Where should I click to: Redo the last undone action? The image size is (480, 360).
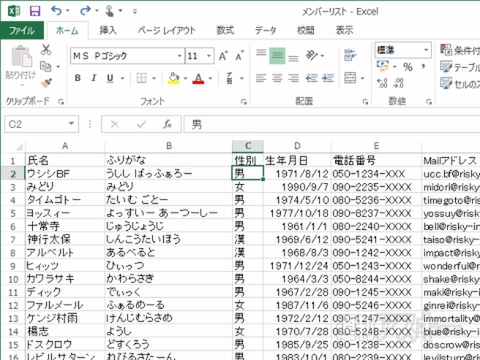(85, 11)
